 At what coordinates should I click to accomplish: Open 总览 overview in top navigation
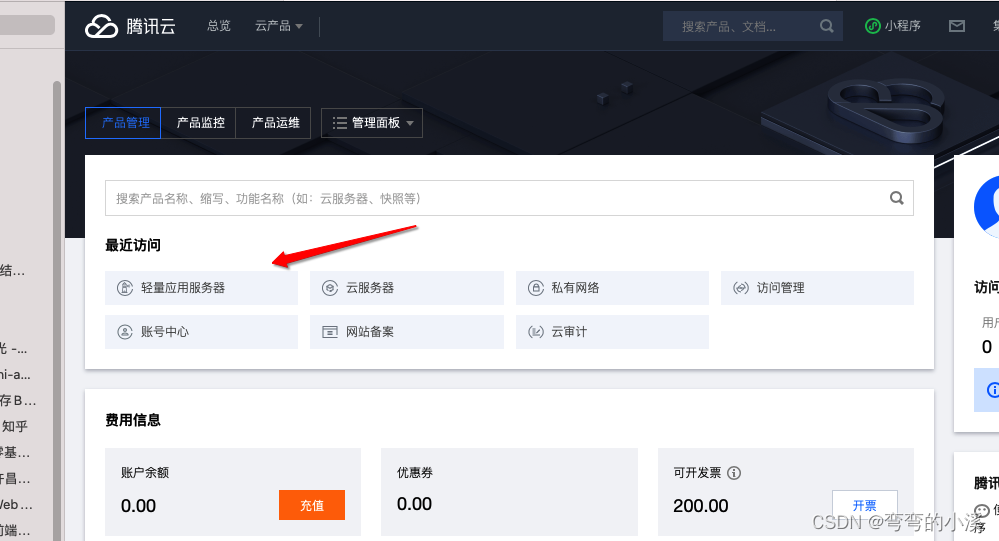[x=219, y=25]
